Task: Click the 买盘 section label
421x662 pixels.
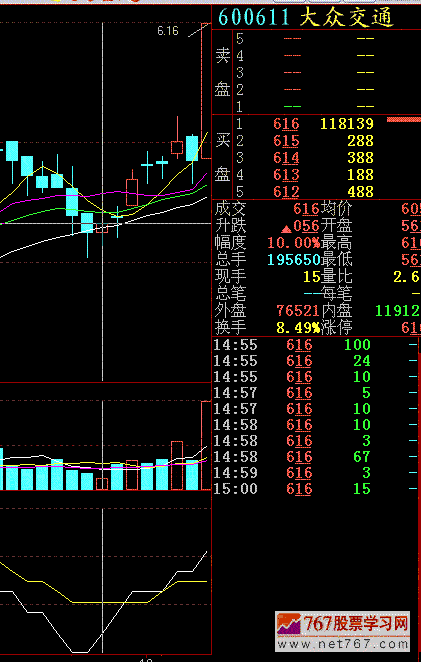Action: click(x=223, y=157)
